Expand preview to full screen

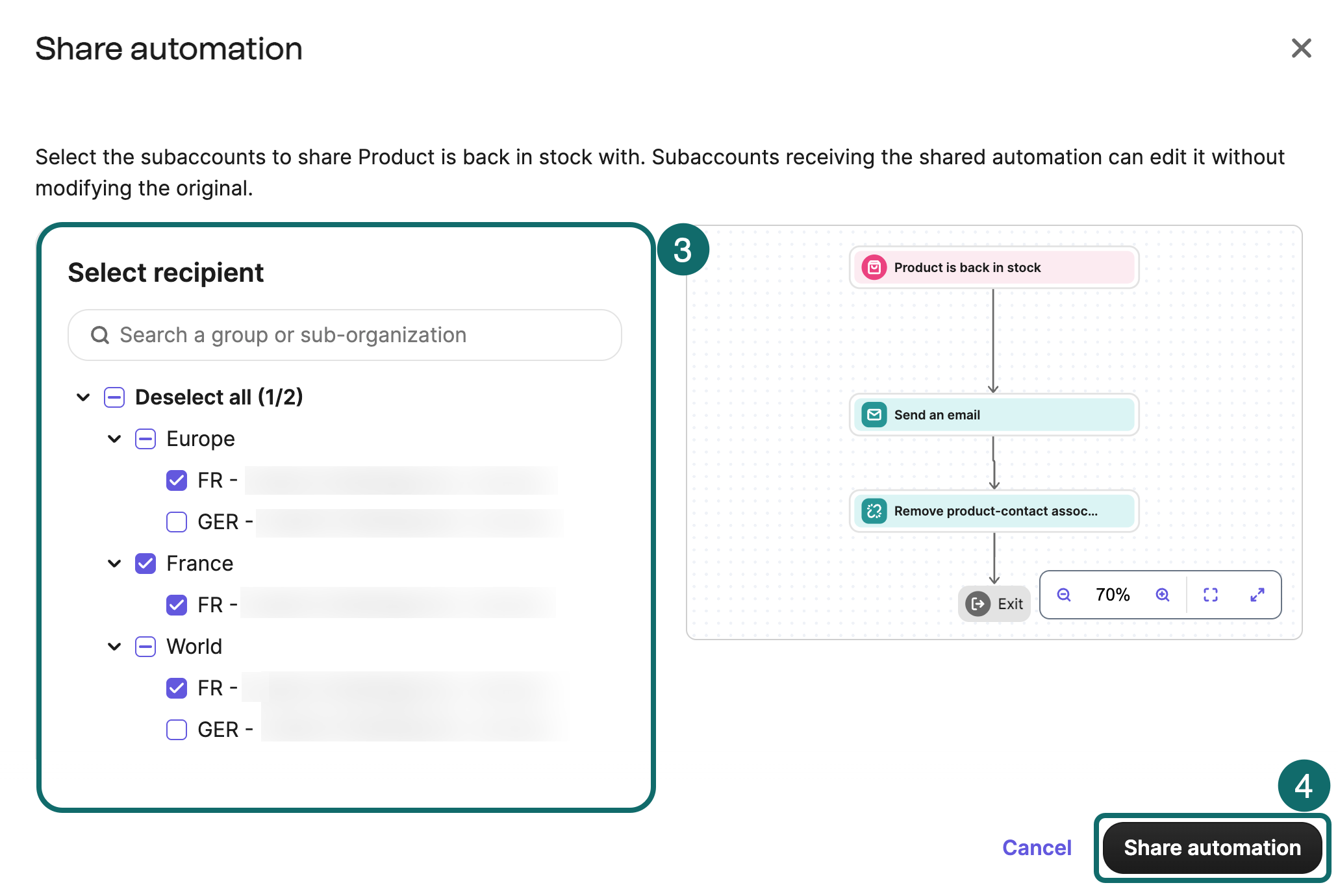[x=1257, y=595]
